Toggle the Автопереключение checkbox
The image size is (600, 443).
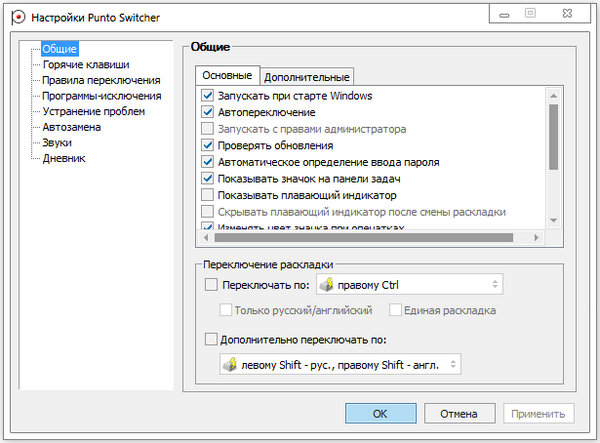click(208, 113)
